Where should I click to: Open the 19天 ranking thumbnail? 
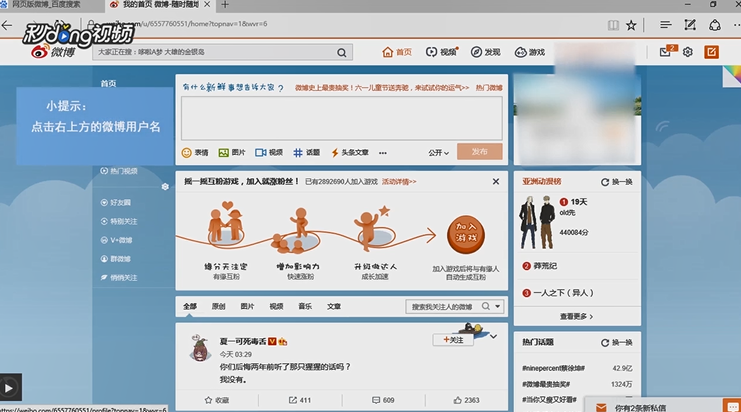coord(537,222)
